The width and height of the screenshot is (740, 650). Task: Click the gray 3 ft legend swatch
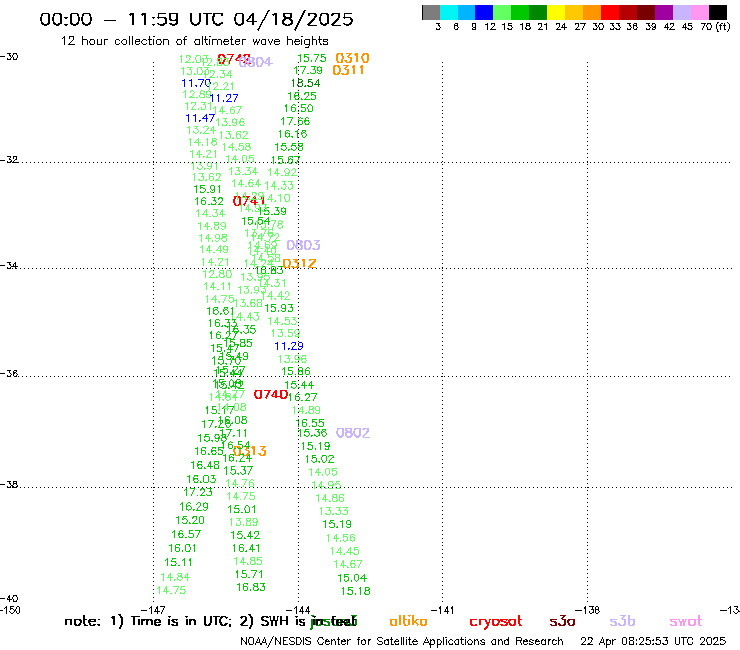pos(431,12)
